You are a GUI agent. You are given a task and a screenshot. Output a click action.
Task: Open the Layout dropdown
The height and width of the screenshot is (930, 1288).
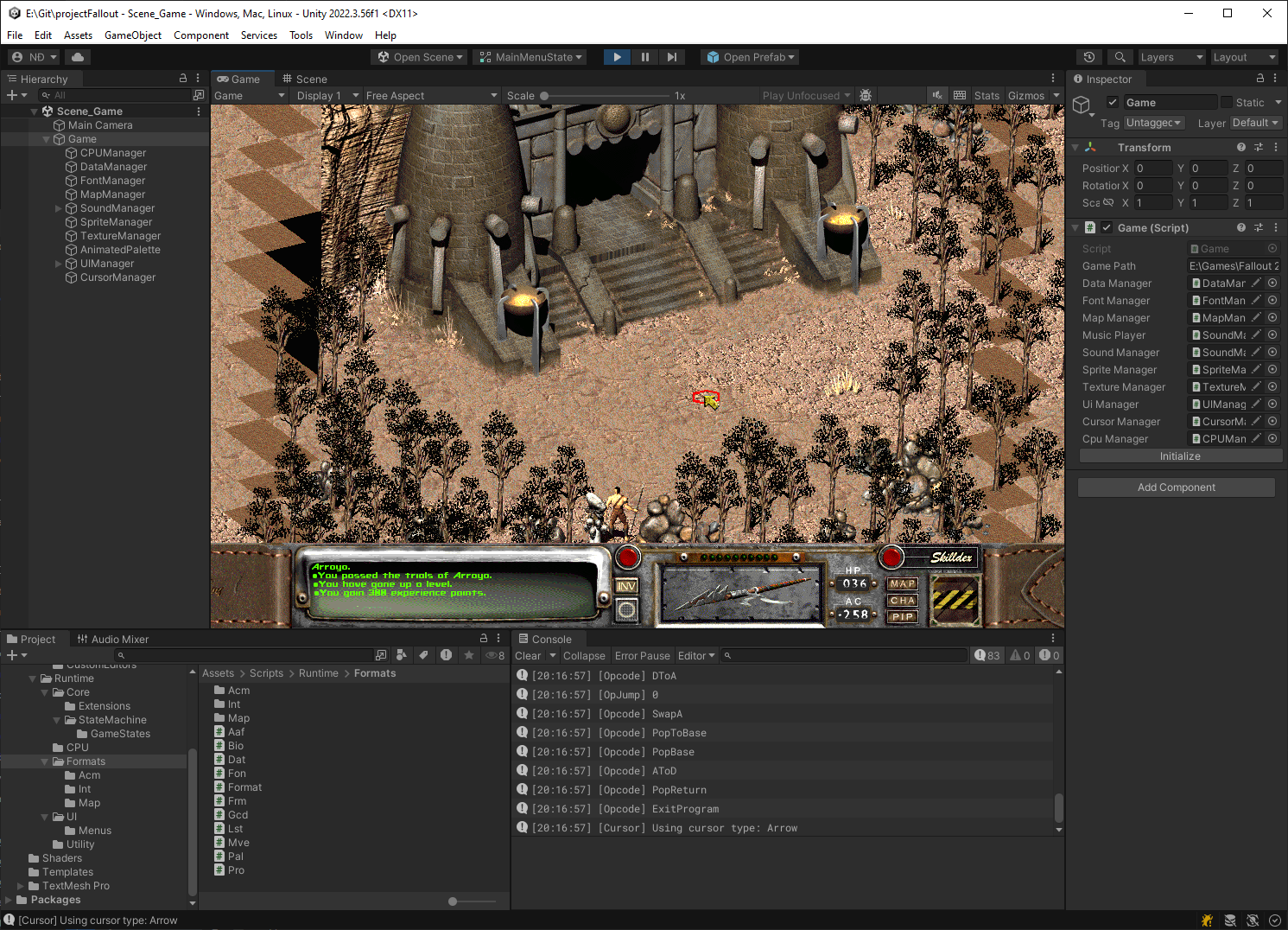[1244, 57]
